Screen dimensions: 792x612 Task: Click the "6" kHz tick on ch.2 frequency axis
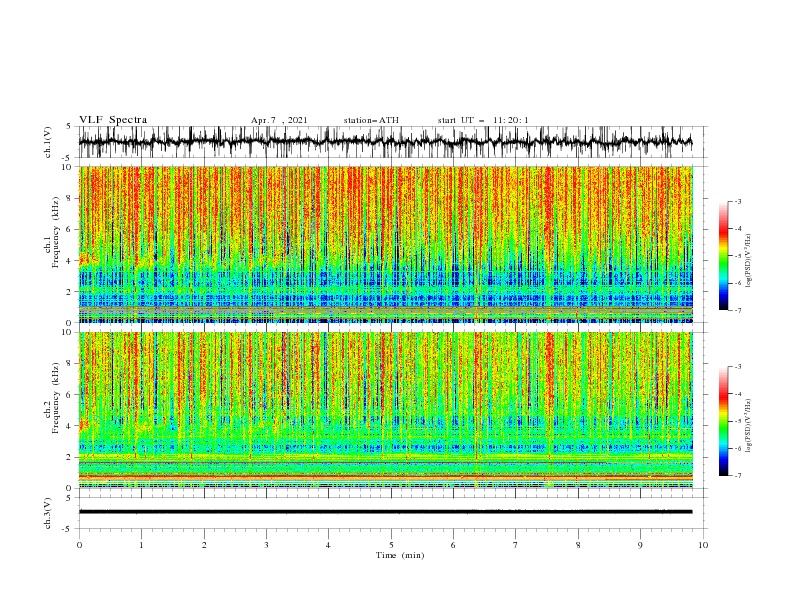(x=71, y=395)
